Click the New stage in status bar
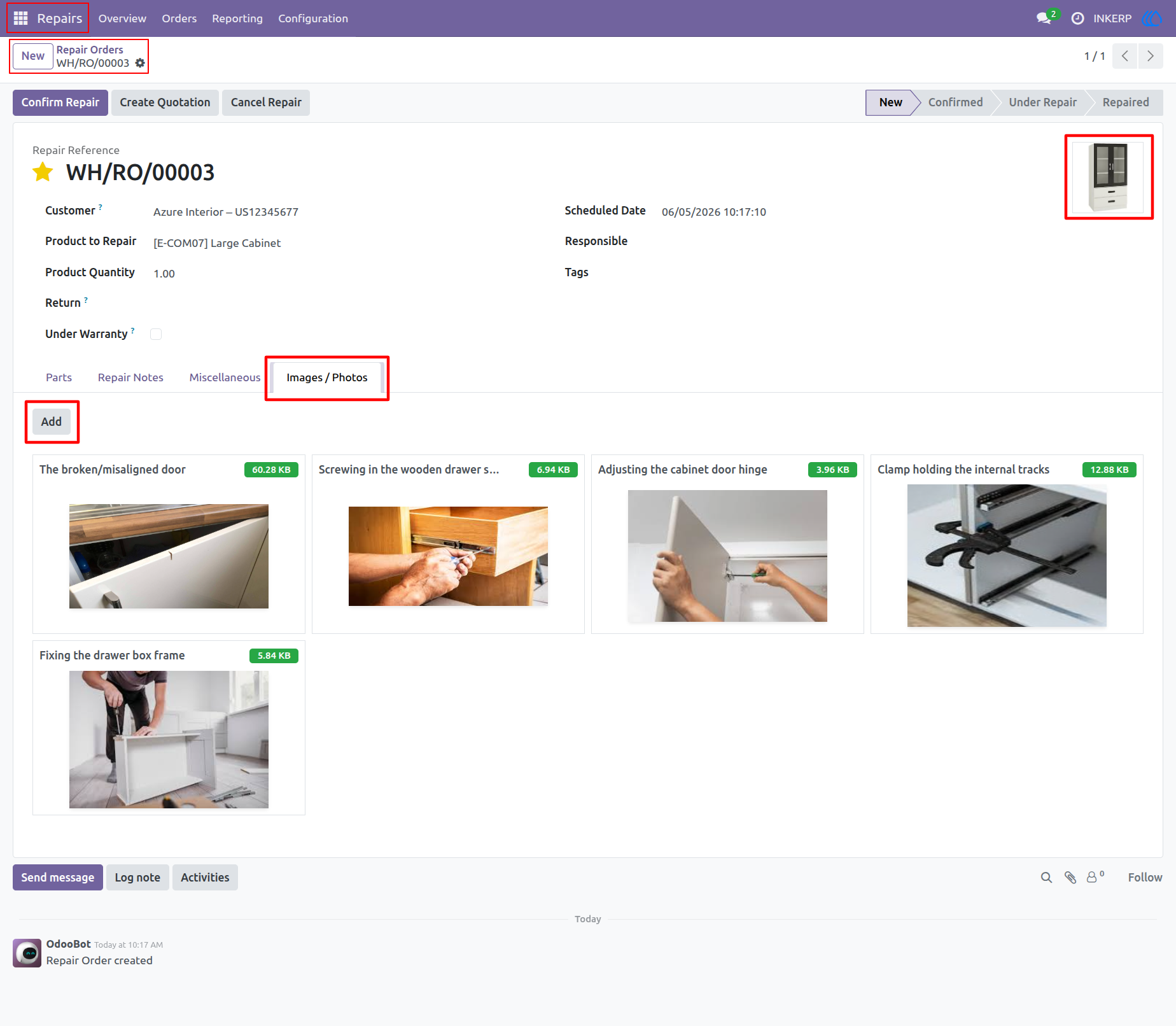Screen dimensions: 1176x1026 coord(890,102)
